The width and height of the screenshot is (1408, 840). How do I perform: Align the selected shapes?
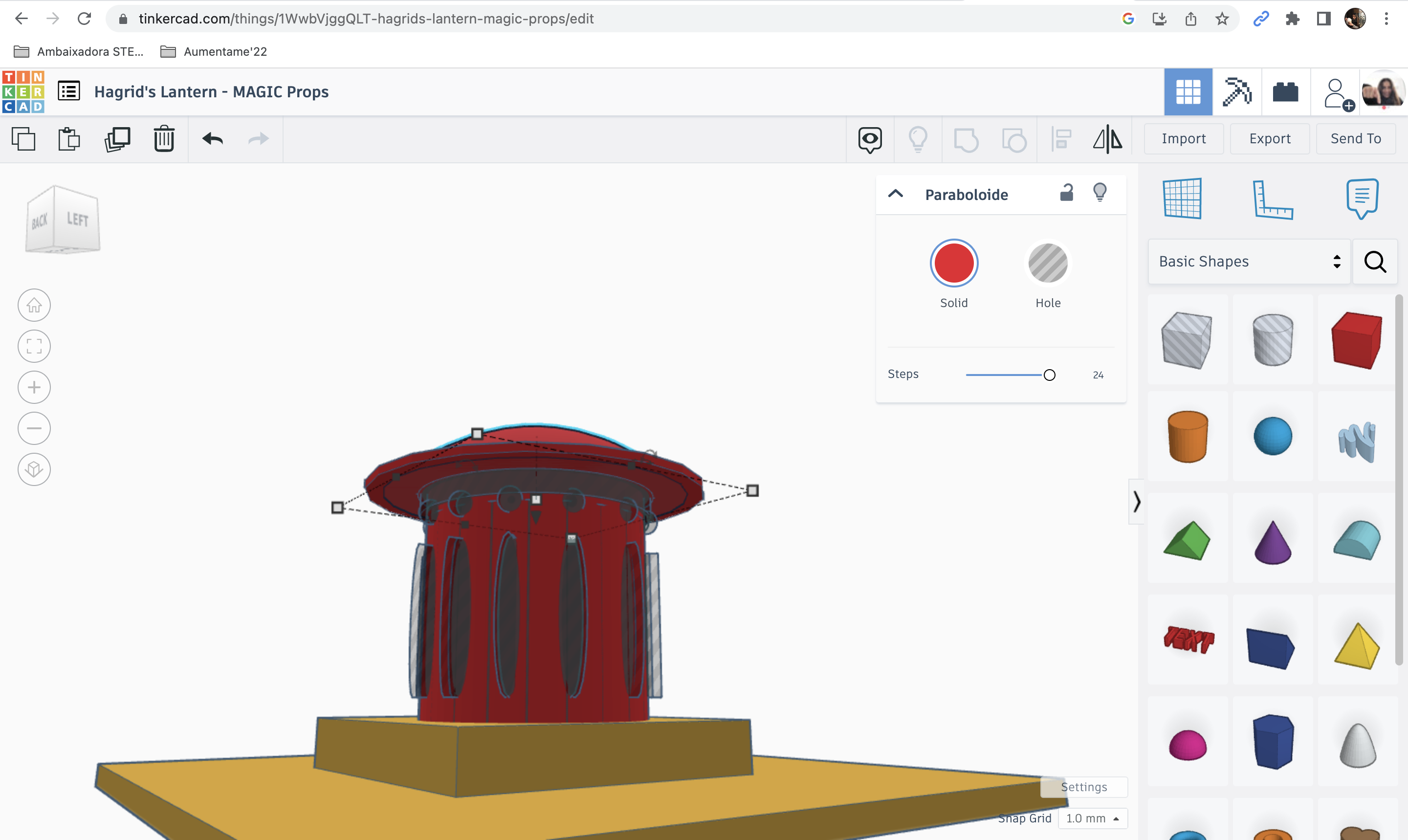1060,138
